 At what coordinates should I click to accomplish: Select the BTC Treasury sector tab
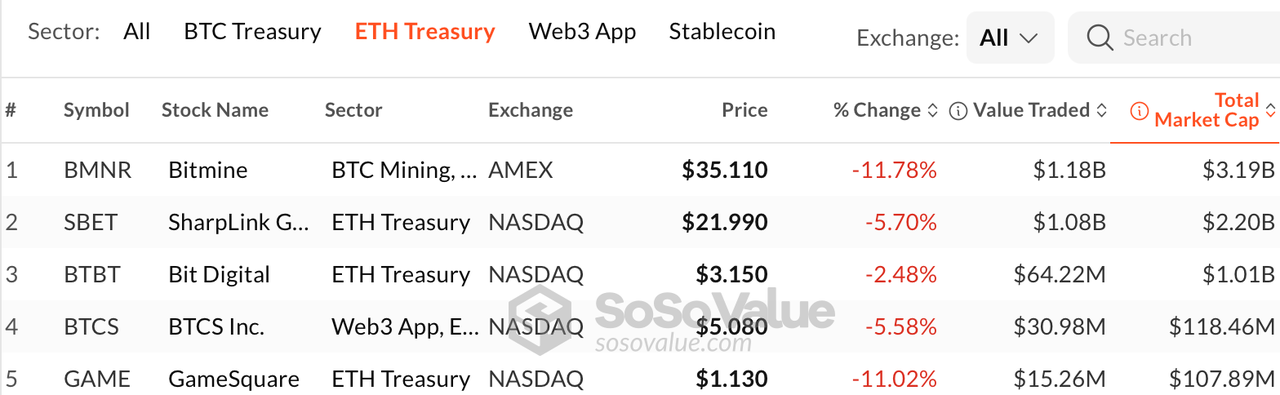(x=253, y=32)
